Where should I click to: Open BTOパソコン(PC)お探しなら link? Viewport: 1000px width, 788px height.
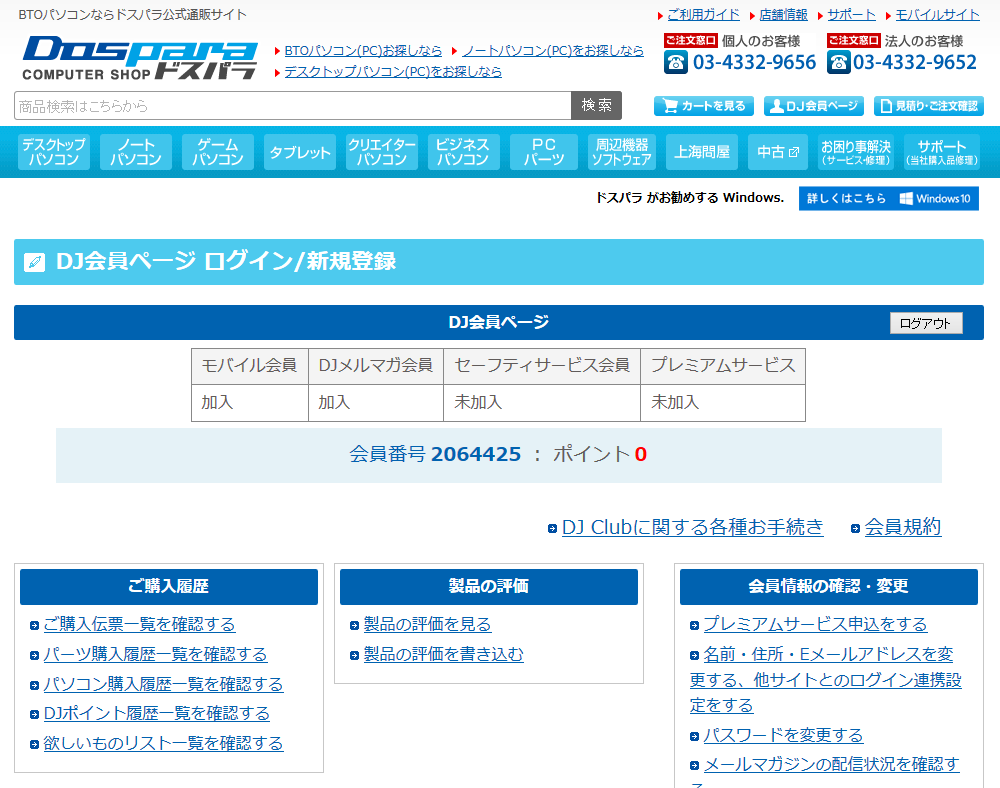tap(363, 50)
